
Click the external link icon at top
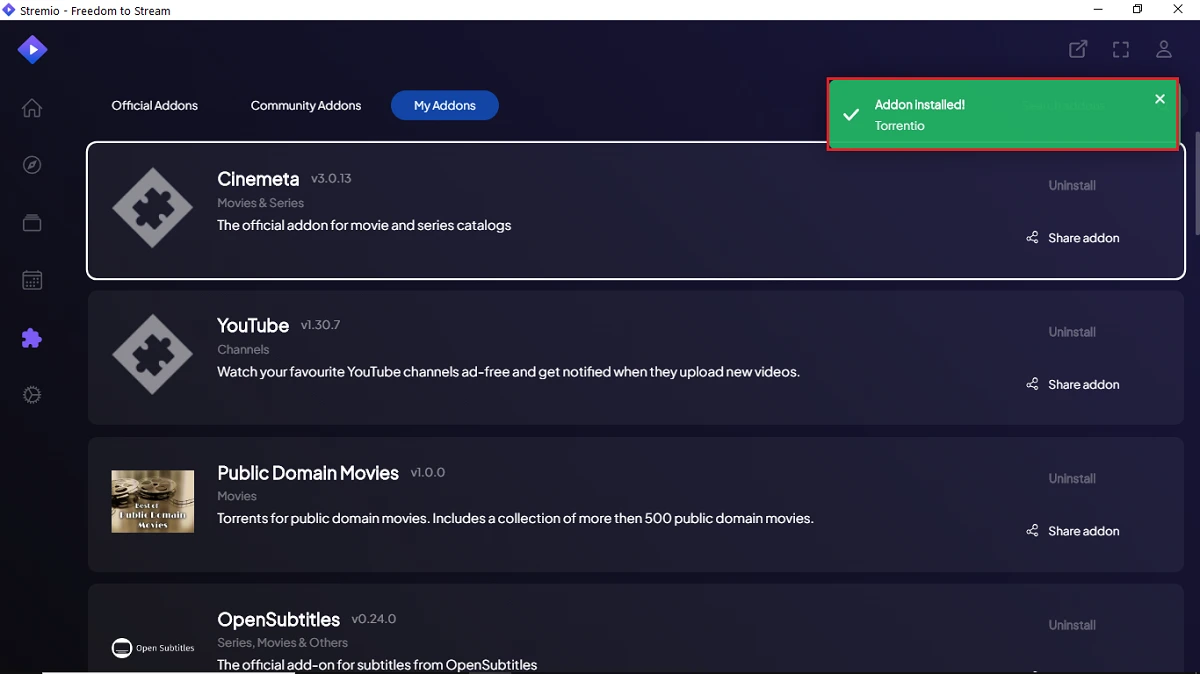[1078, 49]
